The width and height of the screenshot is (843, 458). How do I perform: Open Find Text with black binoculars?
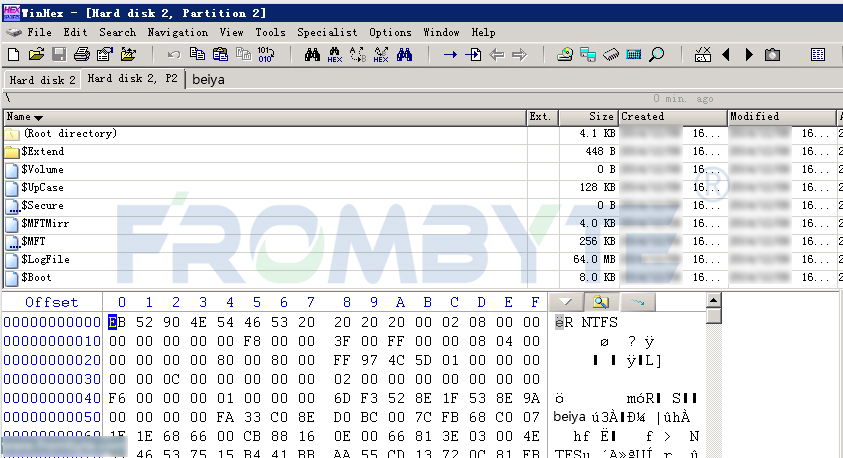click(312, 54)
